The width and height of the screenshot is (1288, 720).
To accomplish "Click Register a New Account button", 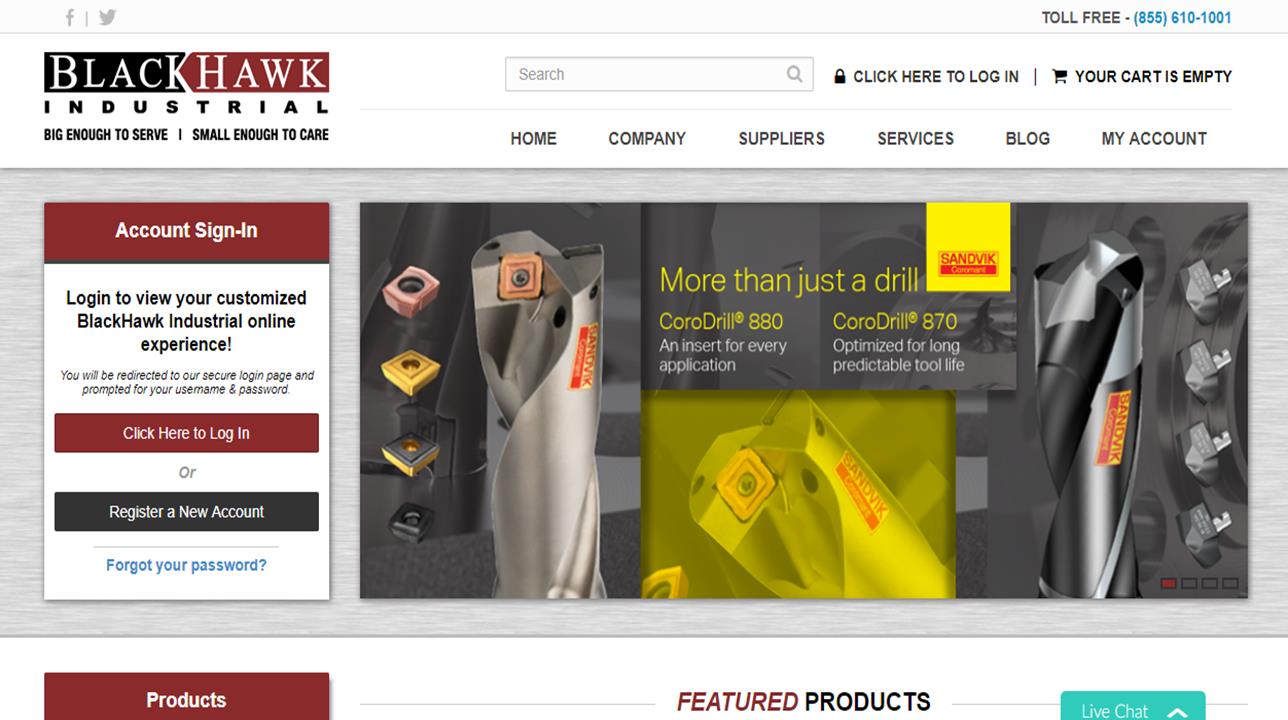I will [x=186, y=512].
